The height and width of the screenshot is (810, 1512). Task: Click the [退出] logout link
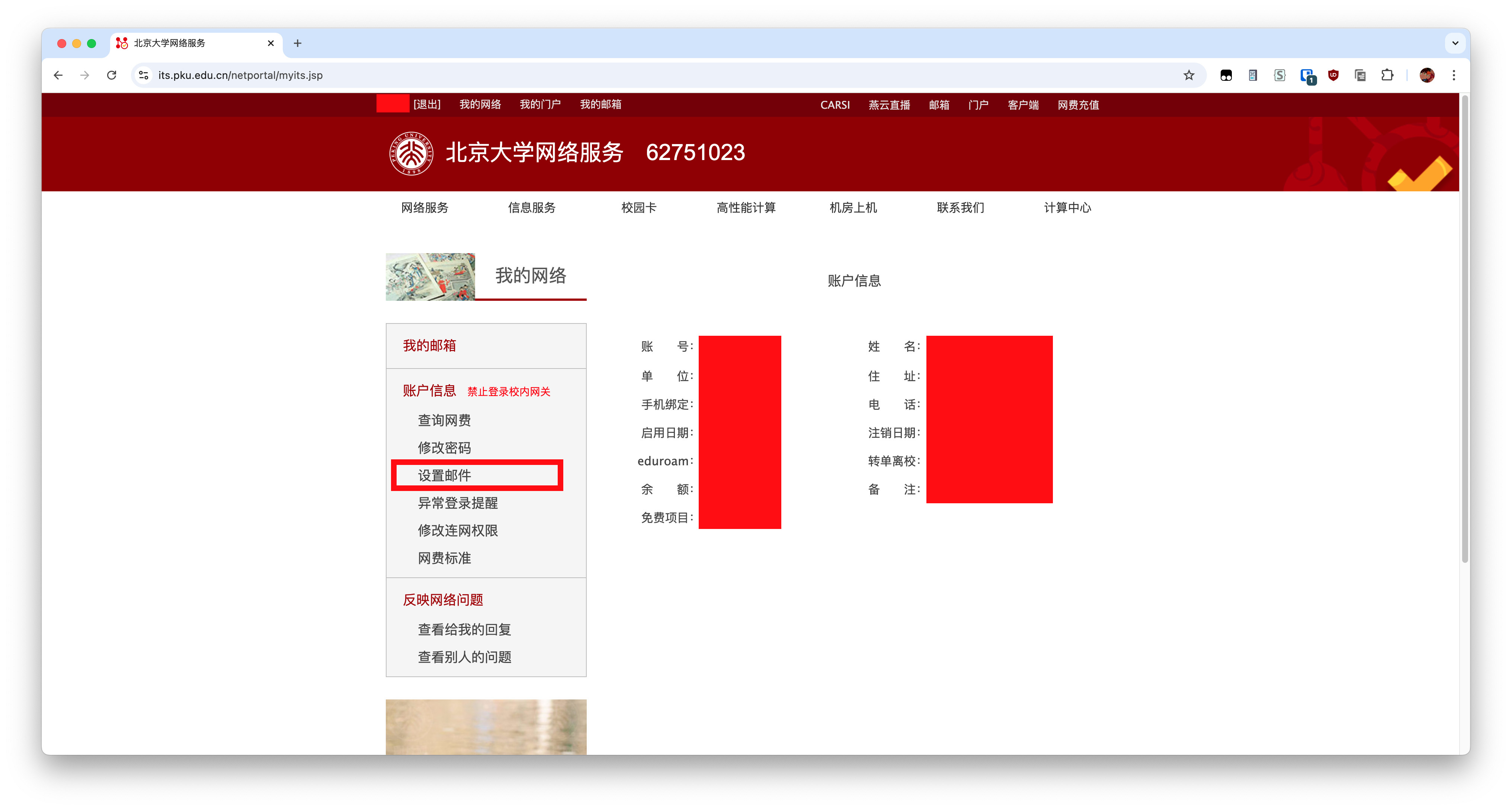click(427, 104)
